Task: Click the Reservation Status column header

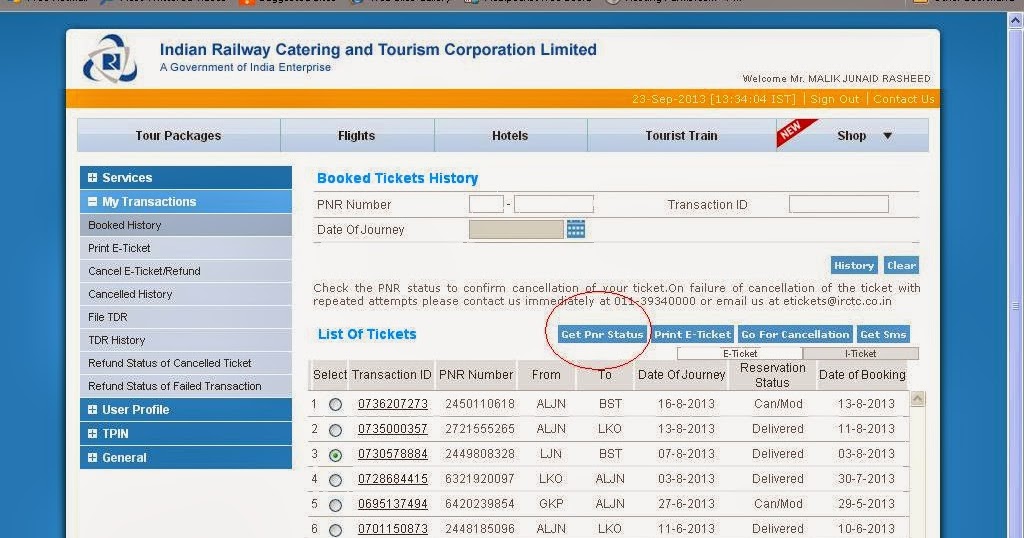Action: tap(773, 375)
